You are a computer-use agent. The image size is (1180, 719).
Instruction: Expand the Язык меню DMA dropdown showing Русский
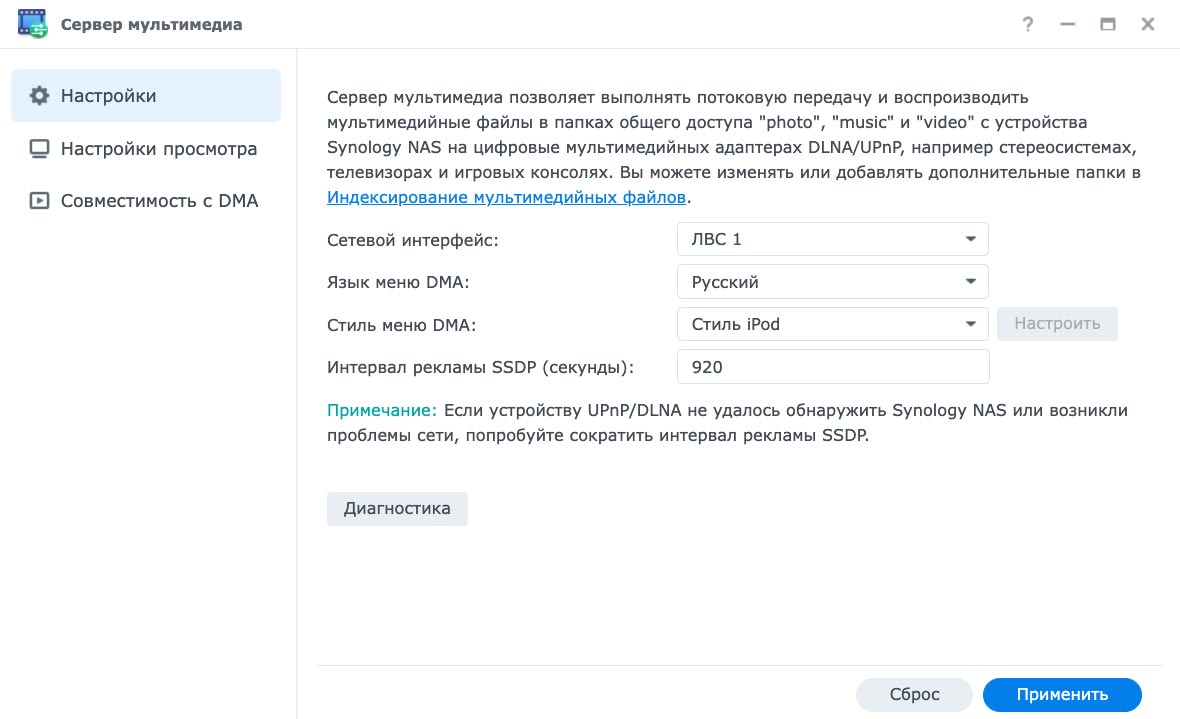click(832, 282)
